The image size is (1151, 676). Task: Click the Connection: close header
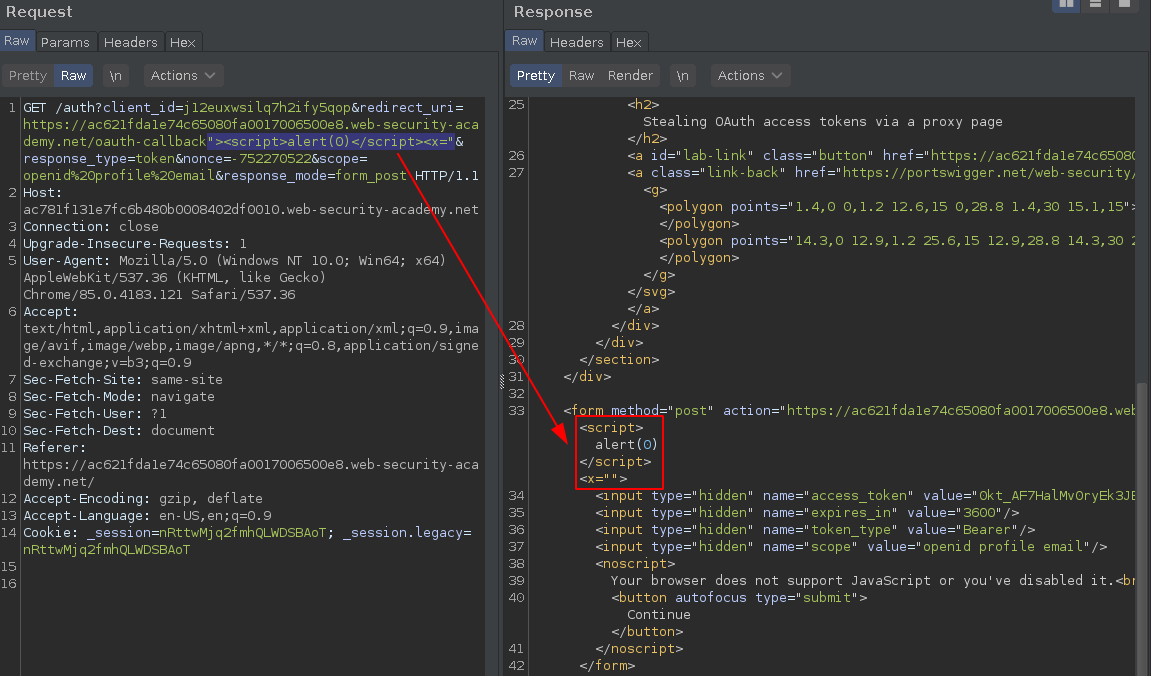pyautogui.click(x=91, y=227)
